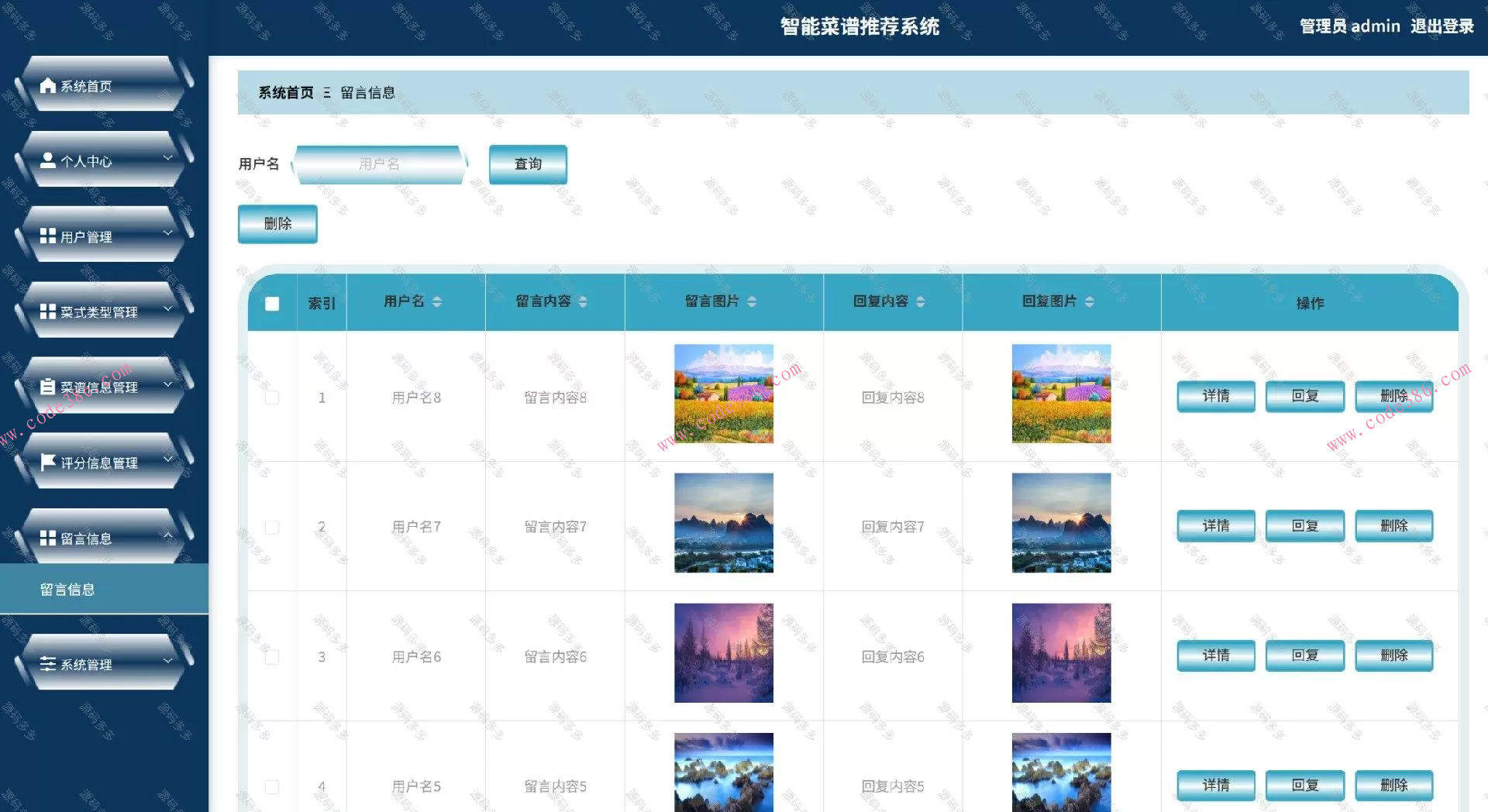The height and width of the screenshot is (812, 1488).
Task: Click the 评分信息管理 flag icon
Action: (x=48, y=461)
